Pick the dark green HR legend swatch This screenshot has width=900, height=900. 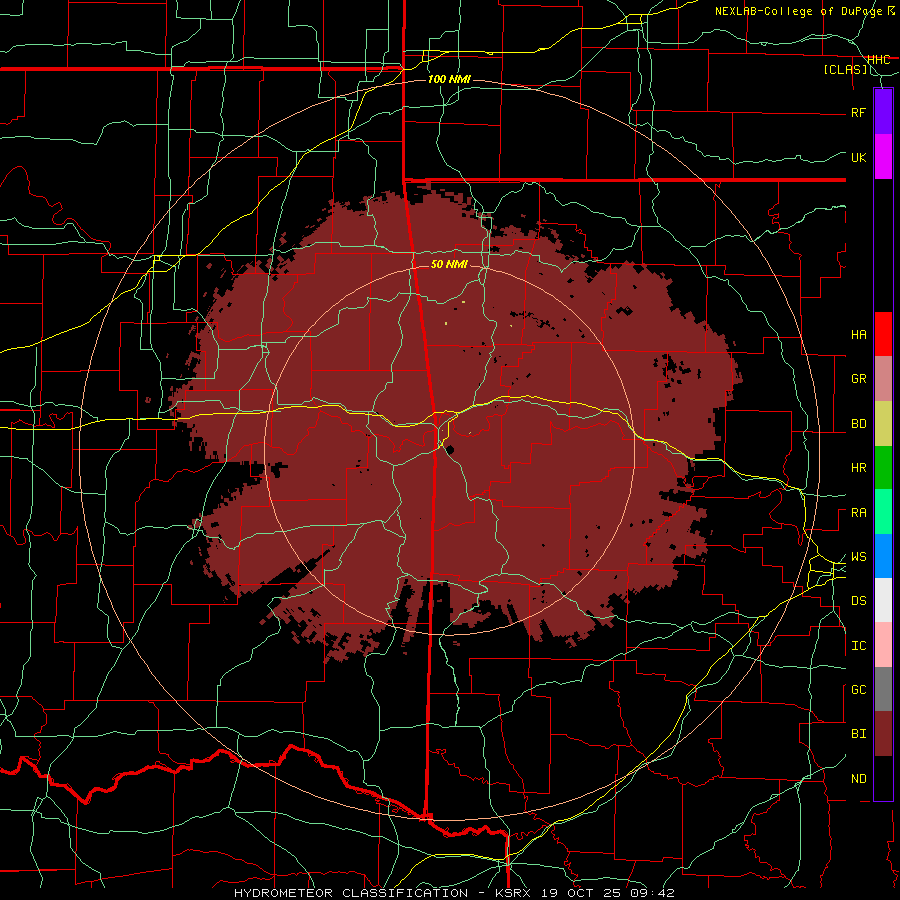click(883, 468)
